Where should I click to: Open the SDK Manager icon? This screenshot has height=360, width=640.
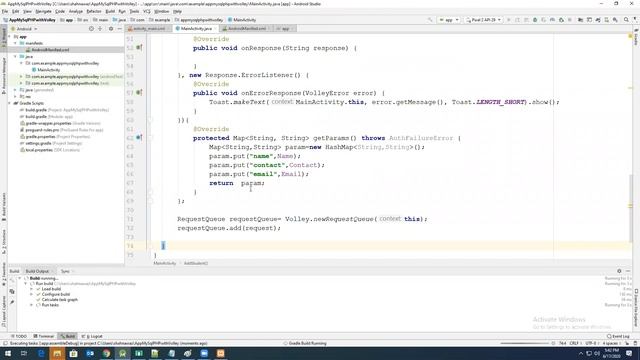pos(615,20)
